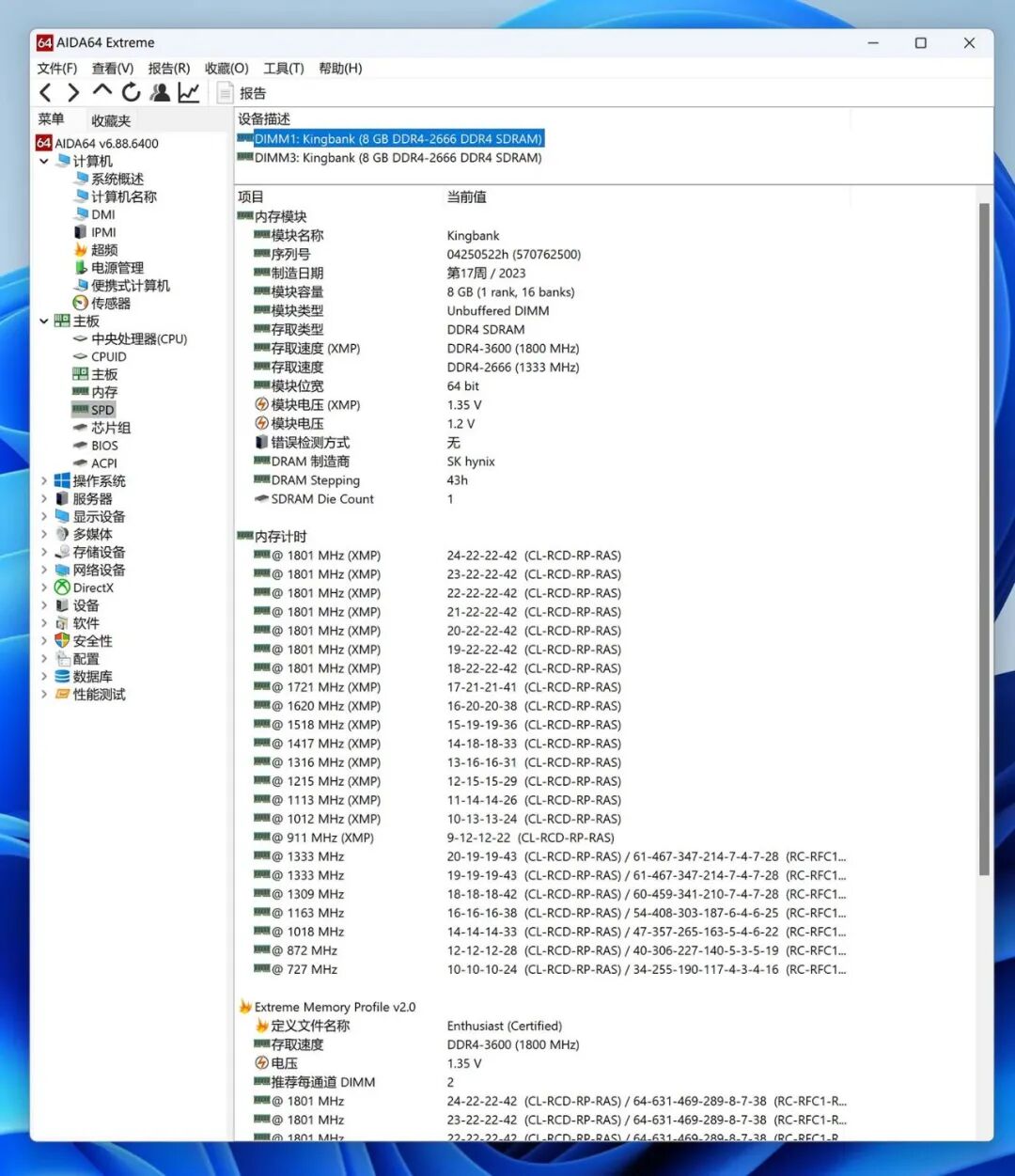Select 芯片组 chipset tree item
This screenshot has height=1176, width=1015.
[x=102, y=428]
